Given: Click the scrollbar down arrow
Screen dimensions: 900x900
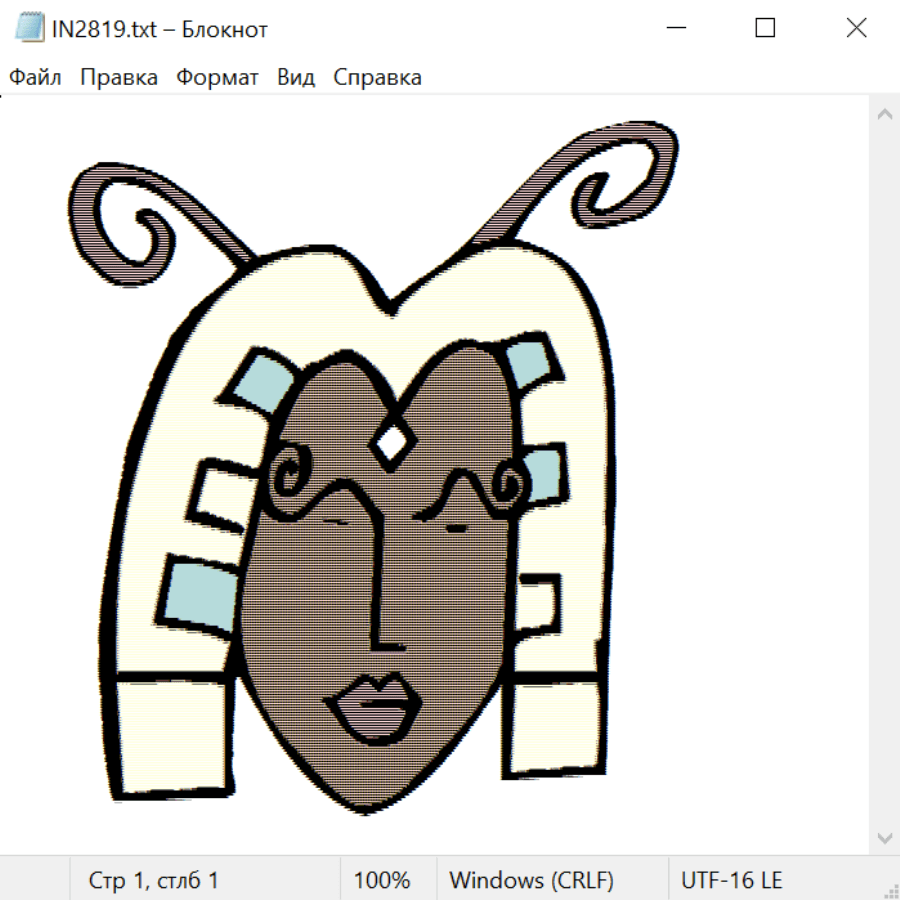Looking at the screenshot, I should tap(884, 837).
